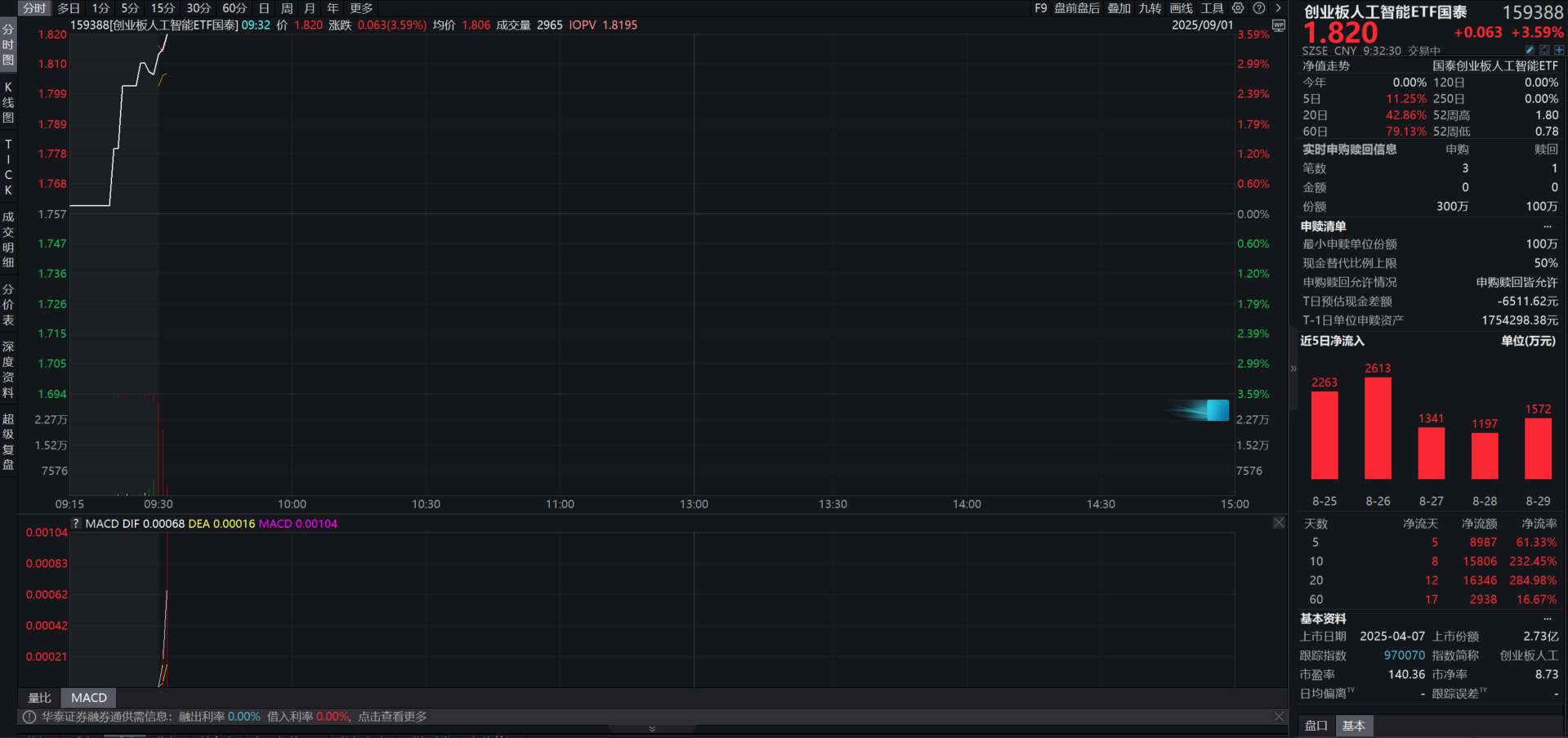This screenshot has height=738, width=1568.
Task: Open the K线图 view in the sidebar
Action: click(x=8, y=102)
